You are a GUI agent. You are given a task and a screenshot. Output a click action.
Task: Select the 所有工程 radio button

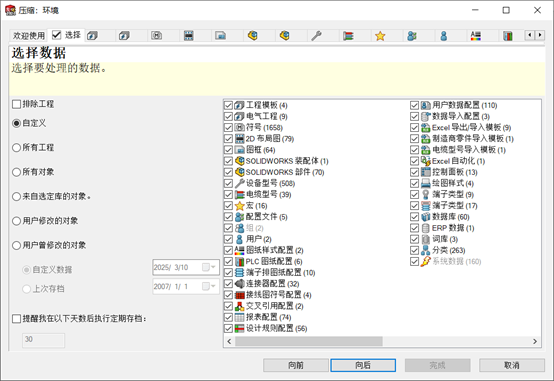(17, 148)
